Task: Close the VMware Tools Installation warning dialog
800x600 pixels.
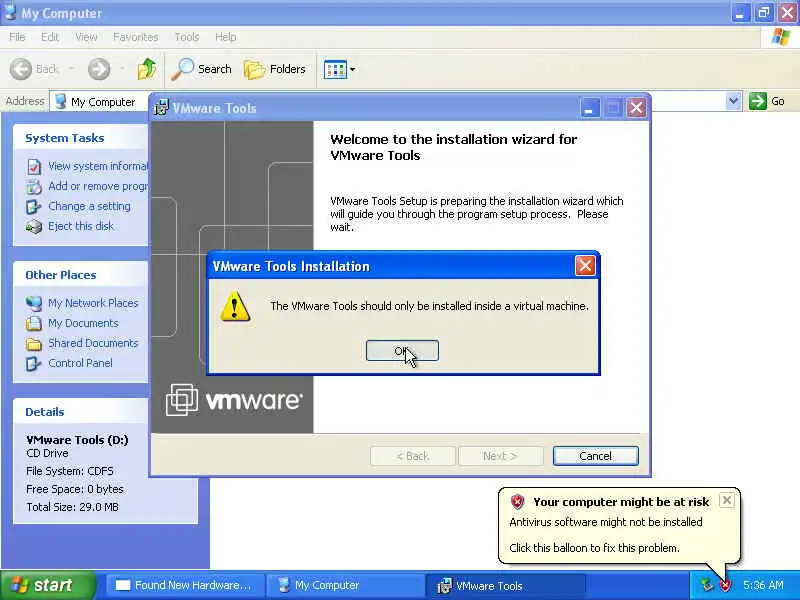Action: pos(585,266)
